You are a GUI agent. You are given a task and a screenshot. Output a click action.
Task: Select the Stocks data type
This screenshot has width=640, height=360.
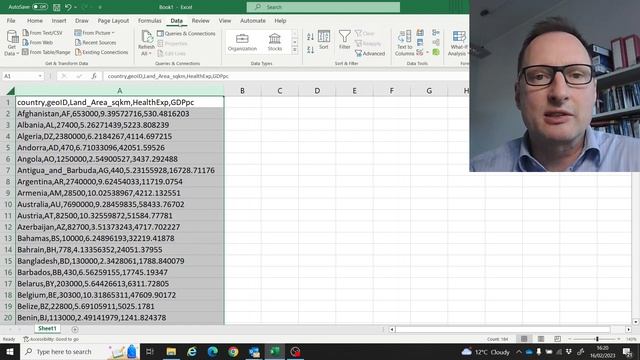point(275,42)
